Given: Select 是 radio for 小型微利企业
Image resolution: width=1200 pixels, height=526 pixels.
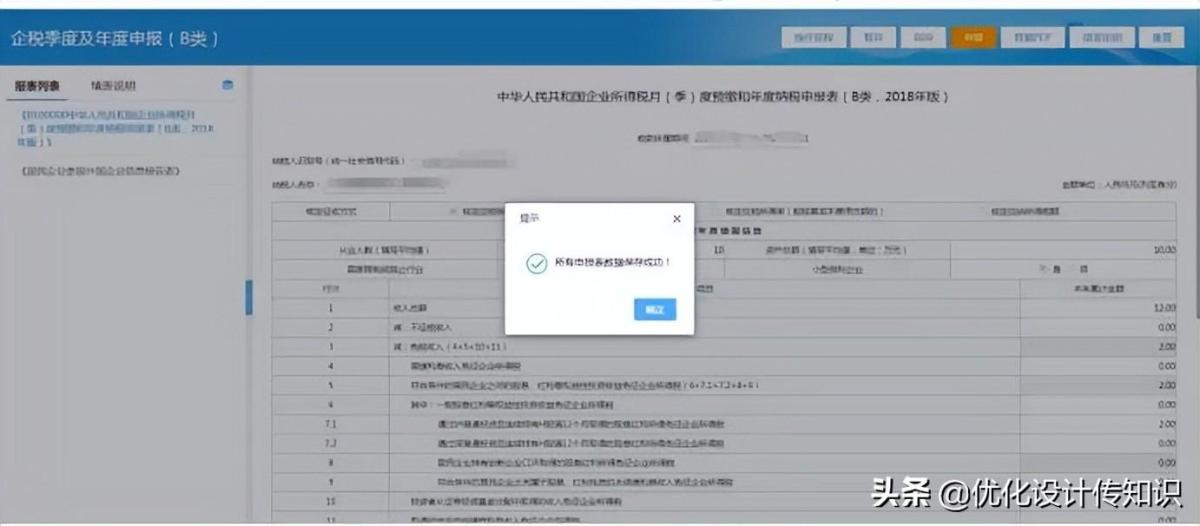Looking at the screenshot, I should click(1045, 269).
